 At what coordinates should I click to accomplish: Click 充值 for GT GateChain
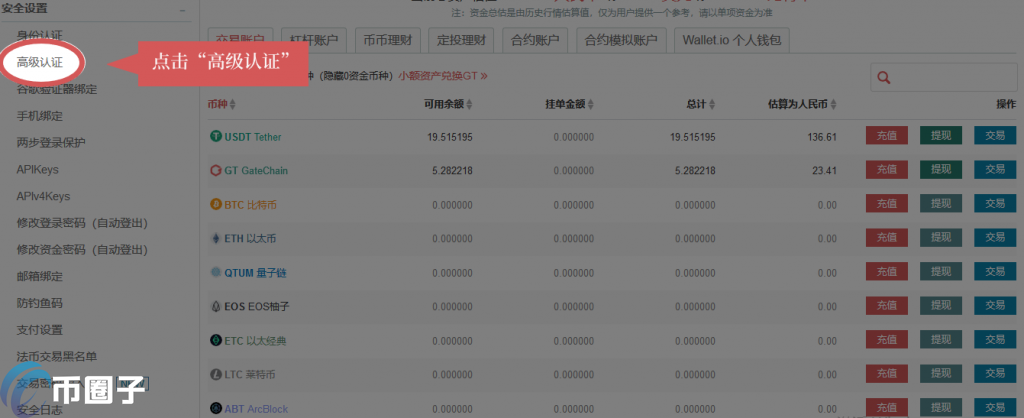[x=886, y=170]
